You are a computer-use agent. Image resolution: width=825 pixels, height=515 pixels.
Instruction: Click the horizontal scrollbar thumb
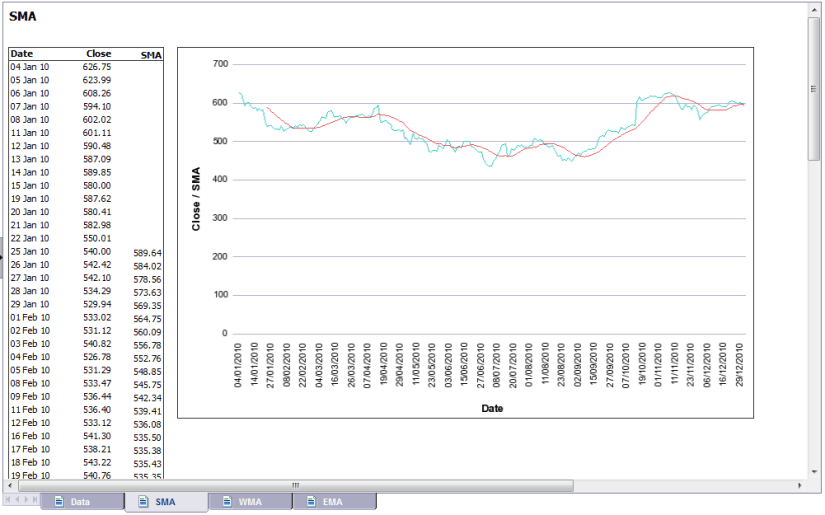pyautogui.click(x=296, y=485)
